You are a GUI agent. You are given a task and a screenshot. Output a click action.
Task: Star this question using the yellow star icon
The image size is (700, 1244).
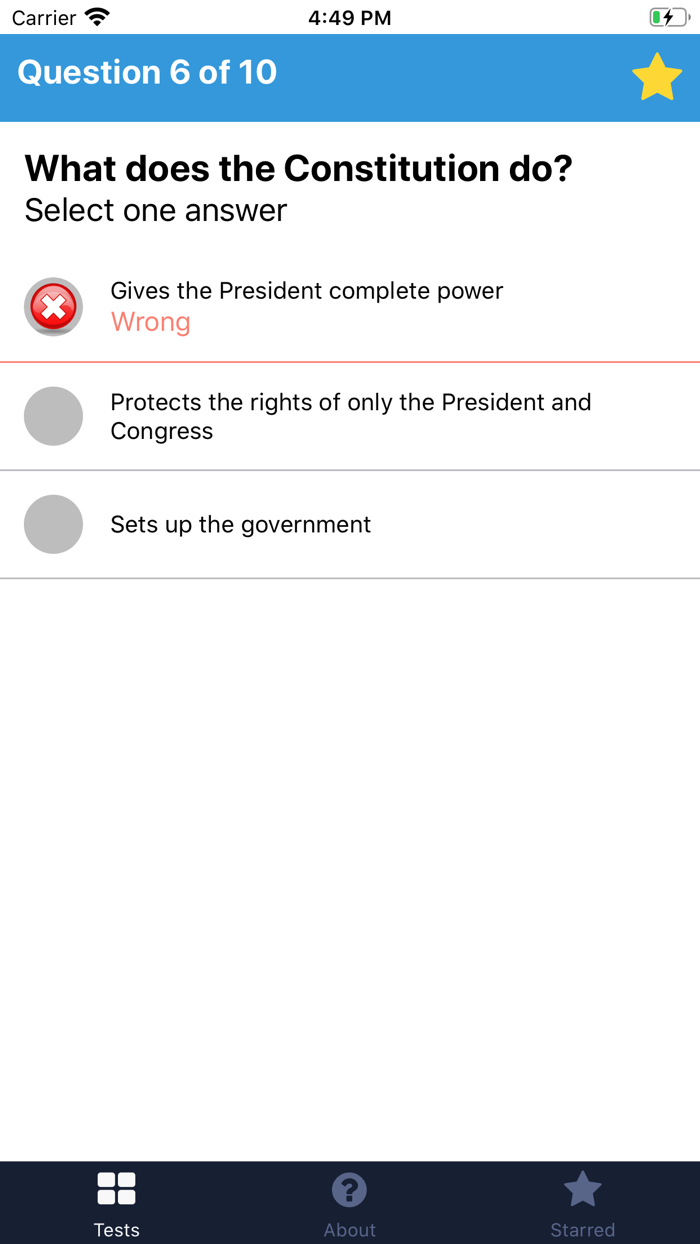pos(657,76)
